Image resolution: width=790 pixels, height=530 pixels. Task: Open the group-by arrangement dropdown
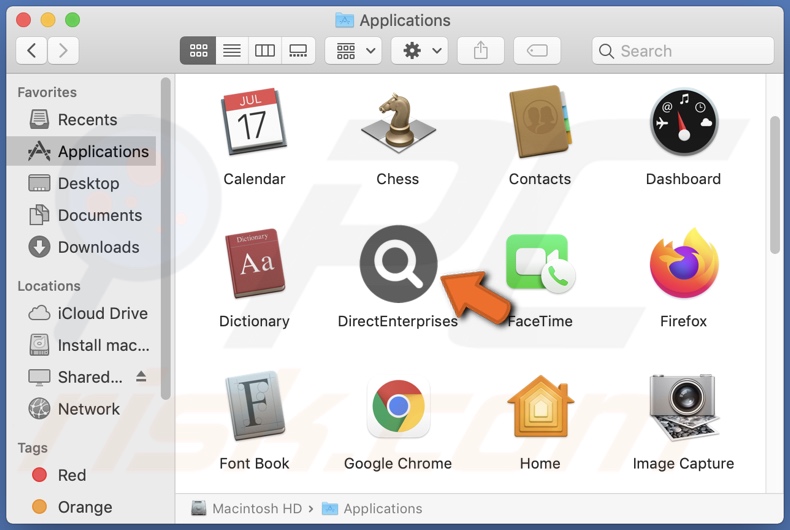pyautogui.click(x=357, y=50)
